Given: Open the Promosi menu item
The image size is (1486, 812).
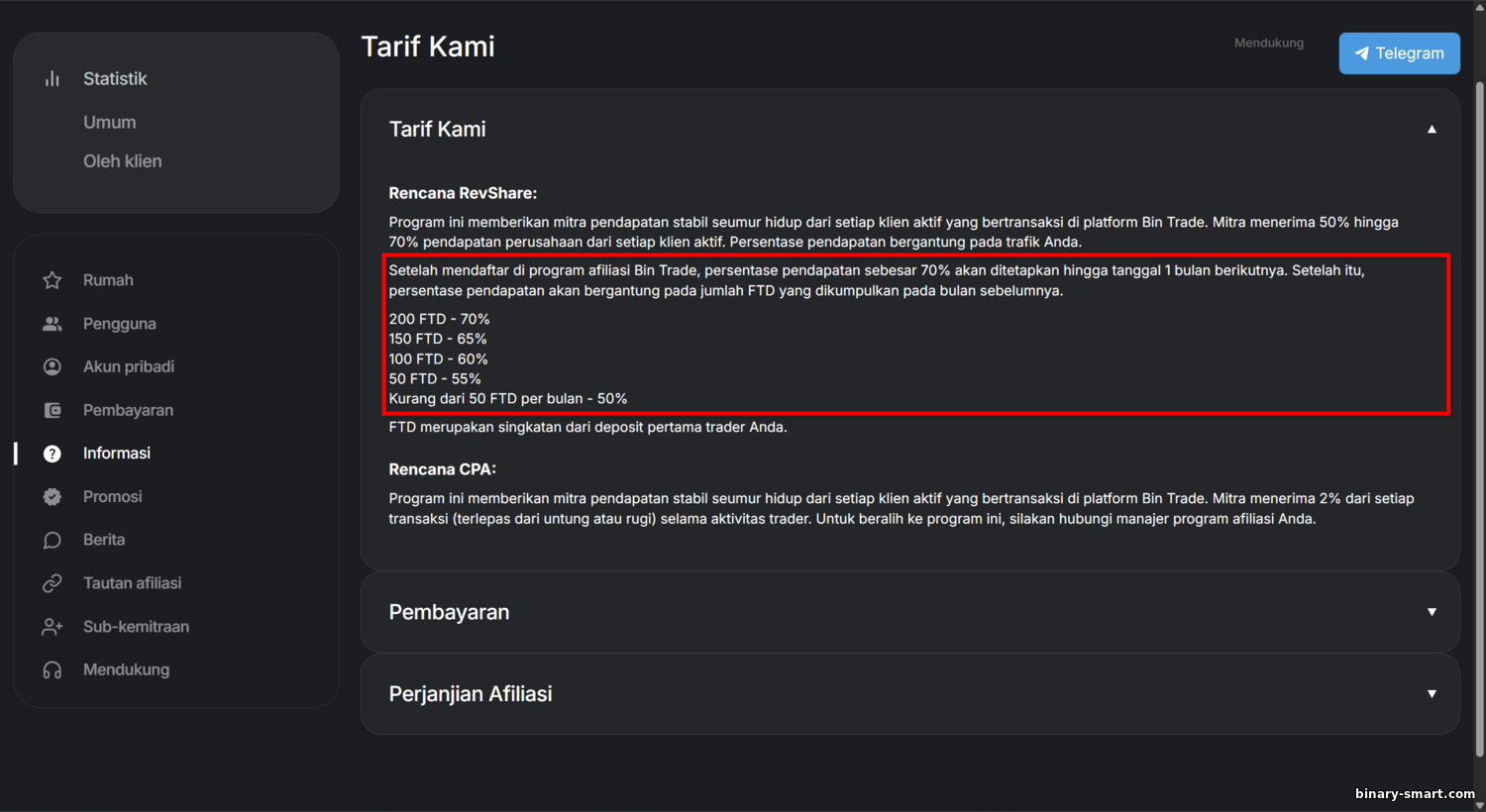Looking at the screenshot, I should click(113, 497).
